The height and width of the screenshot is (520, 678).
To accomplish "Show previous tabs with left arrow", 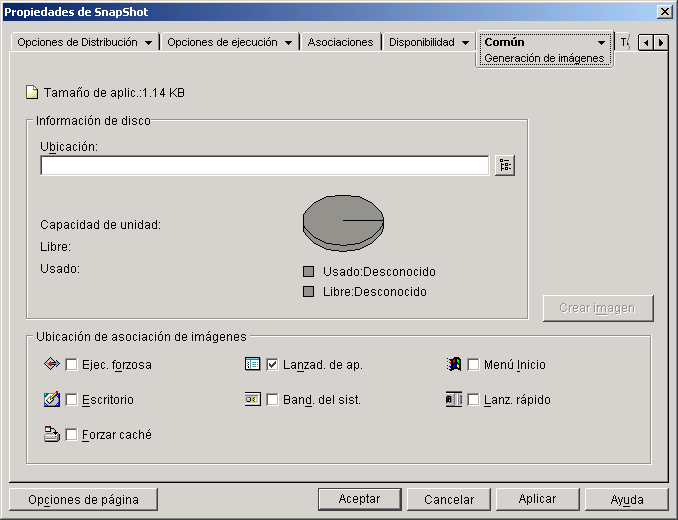I will (x=646, y=43).
